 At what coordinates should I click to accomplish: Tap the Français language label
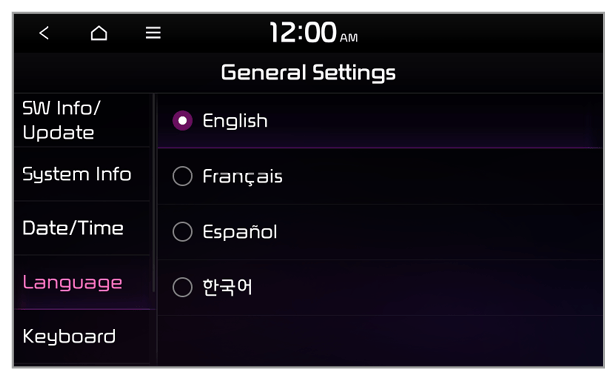pos(242,176)
